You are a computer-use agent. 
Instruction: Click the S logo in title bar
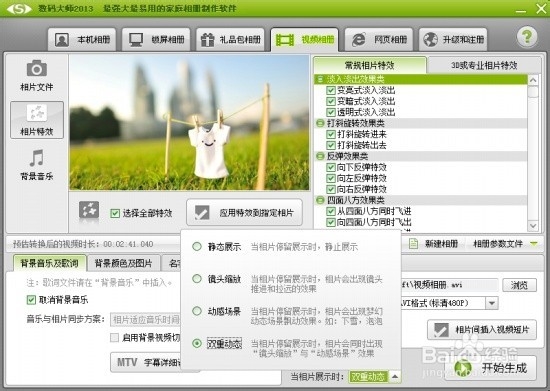pos(19,8)
